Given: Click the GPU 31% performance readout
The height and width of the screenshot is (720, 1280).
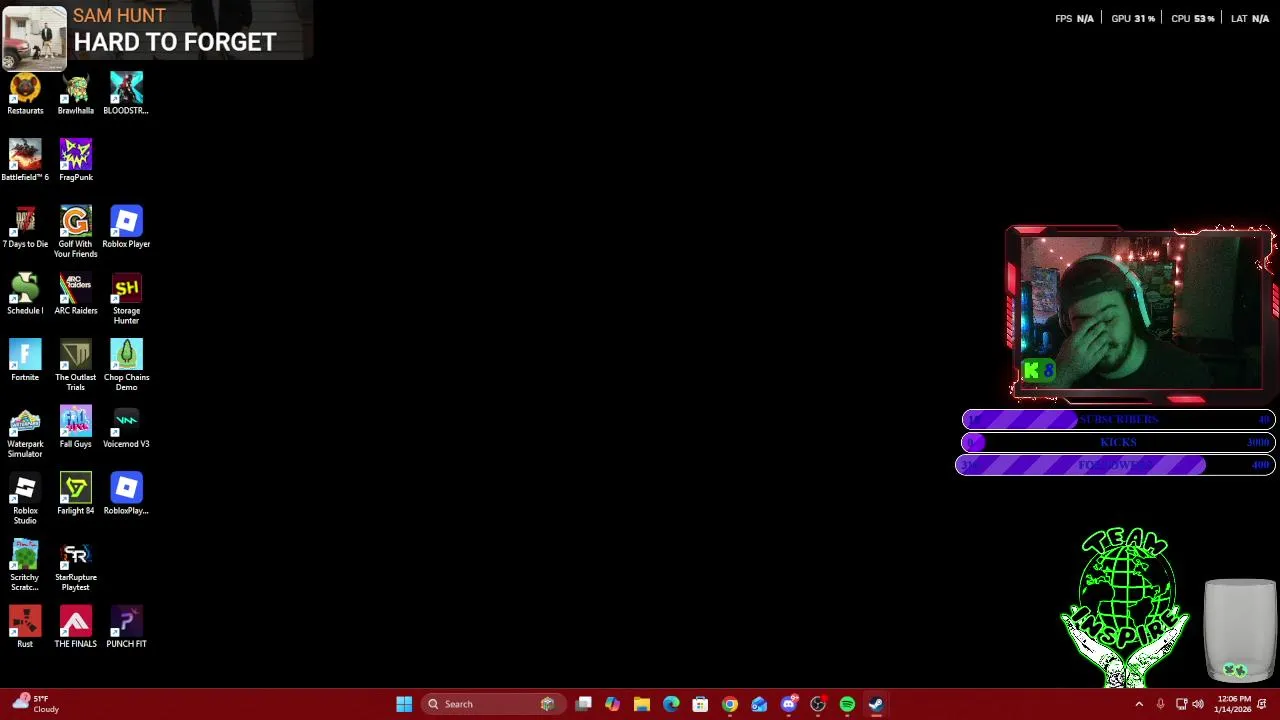Looking at the screenshot, I should click(1133, 19).
